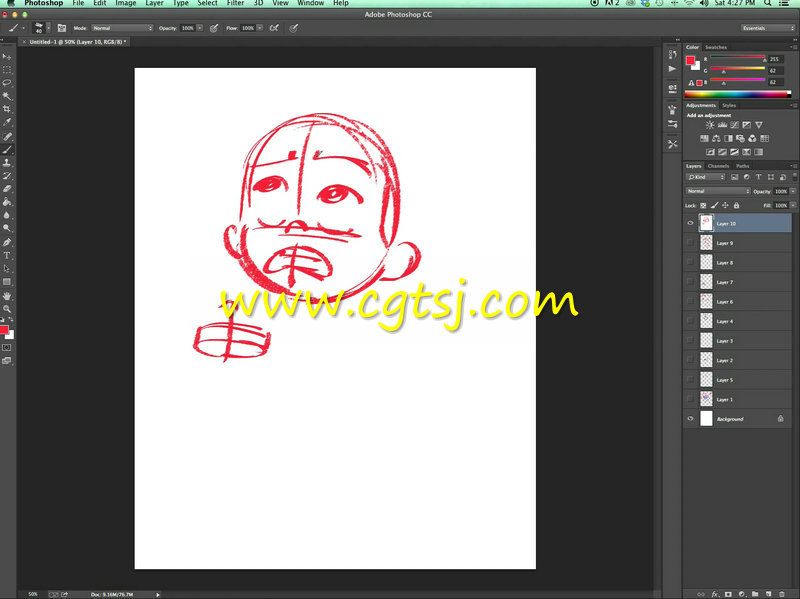Open the Essentials workspace dropdown

[x=768, y=28]
